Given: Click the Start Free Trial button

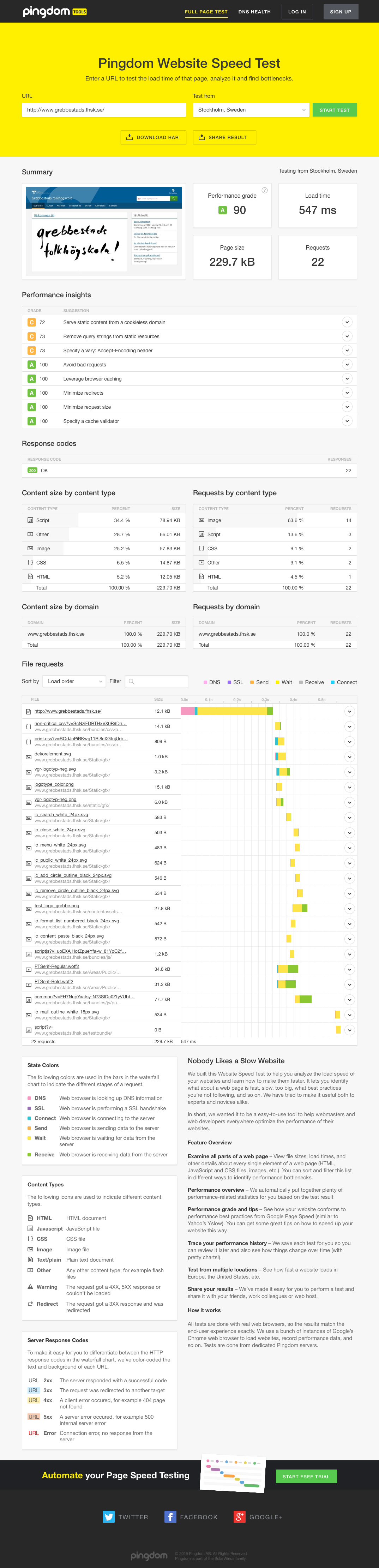Looking at the screenshot, I should pos(306,1476).
